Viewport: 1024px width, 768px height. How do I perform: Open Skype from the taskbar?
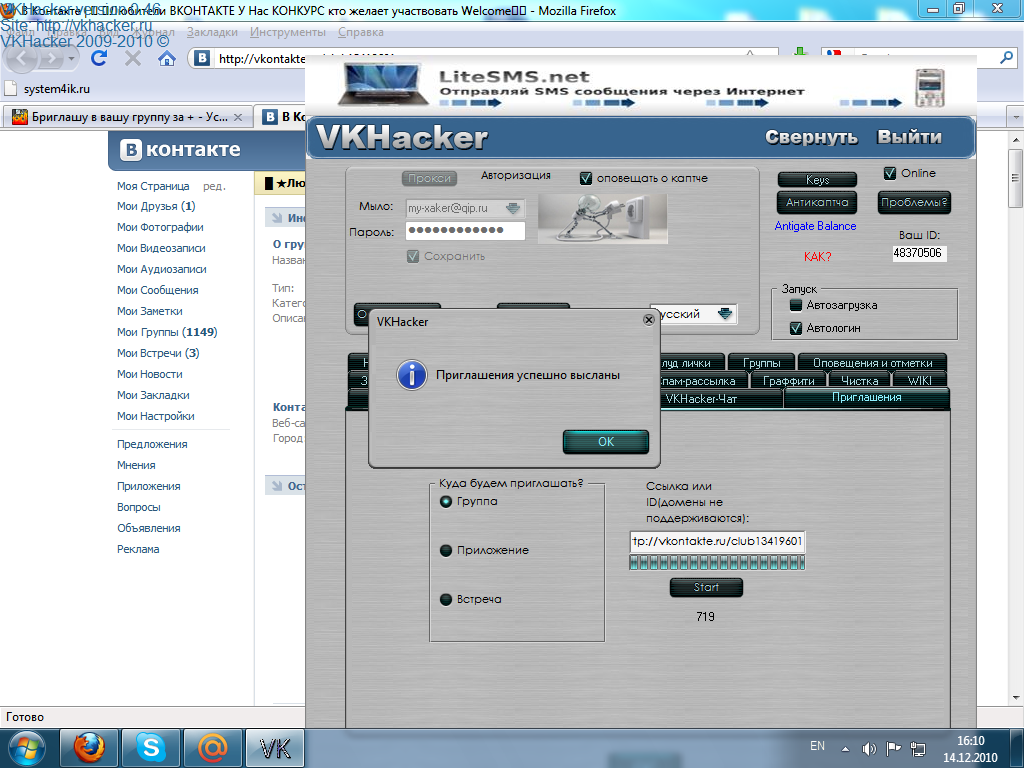[x=150, y=748]
